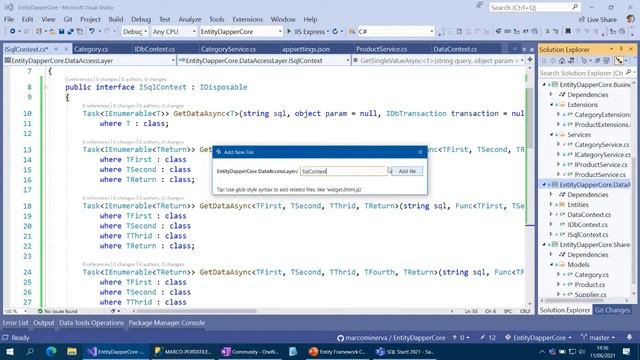Open Windows Start menu
This screenshot has width=640, height=360.
click(x=10, y=351)
